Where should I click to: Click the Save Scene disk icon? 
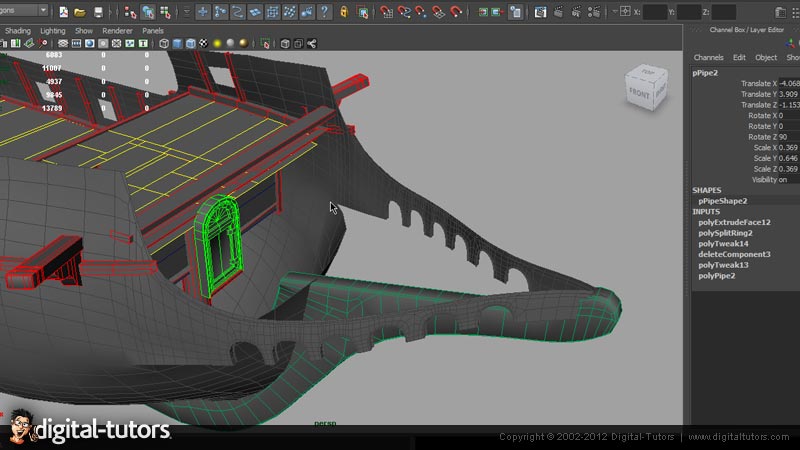tap(100, 12)
